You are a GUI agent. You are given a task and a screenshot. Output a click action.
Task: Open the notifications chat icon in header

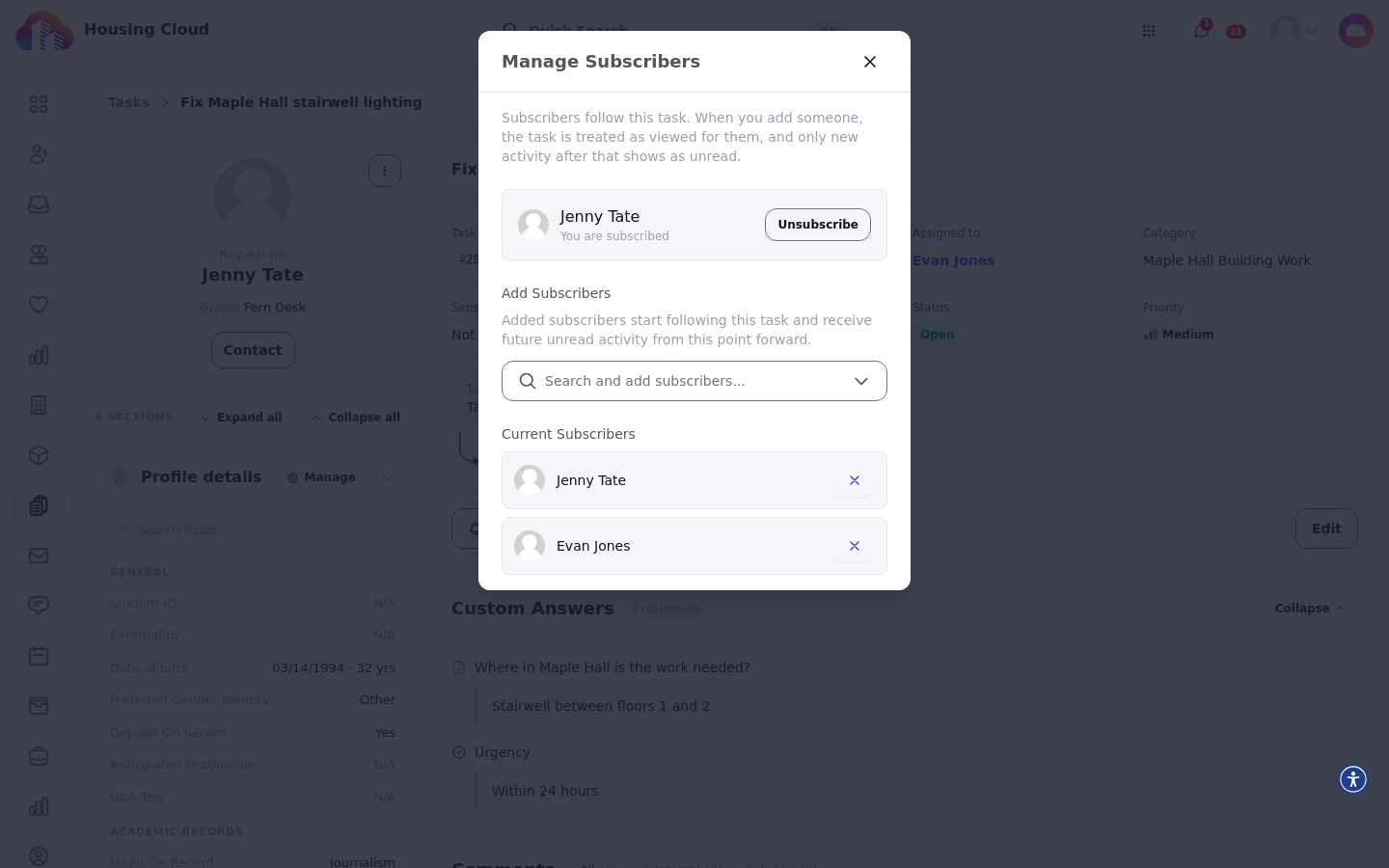click(1201, 31)
